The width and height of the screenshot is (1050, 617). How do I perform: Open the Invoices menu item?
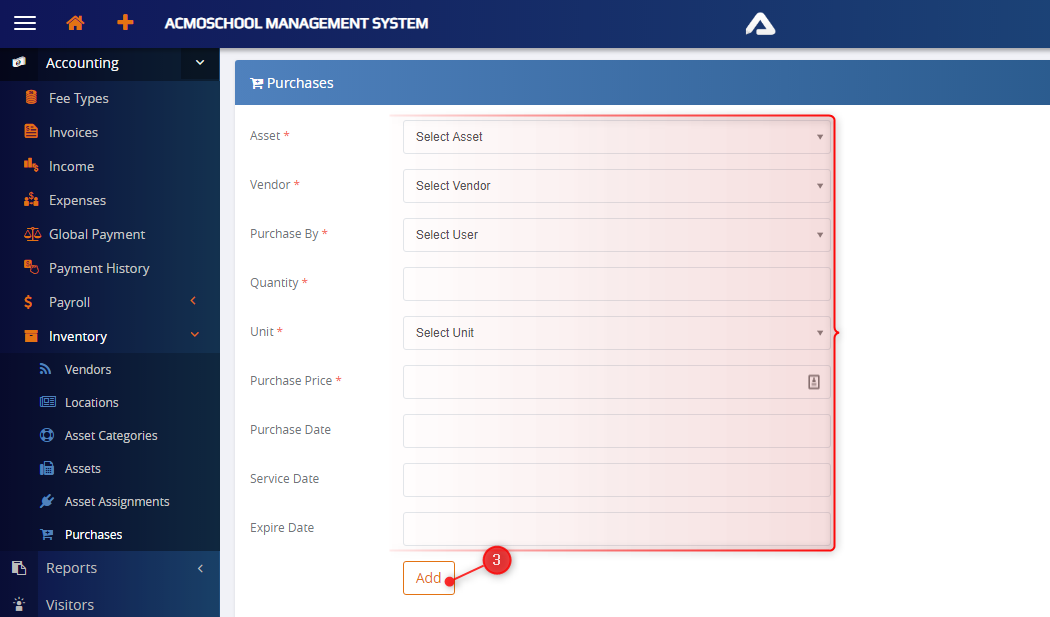coord(73,132)
